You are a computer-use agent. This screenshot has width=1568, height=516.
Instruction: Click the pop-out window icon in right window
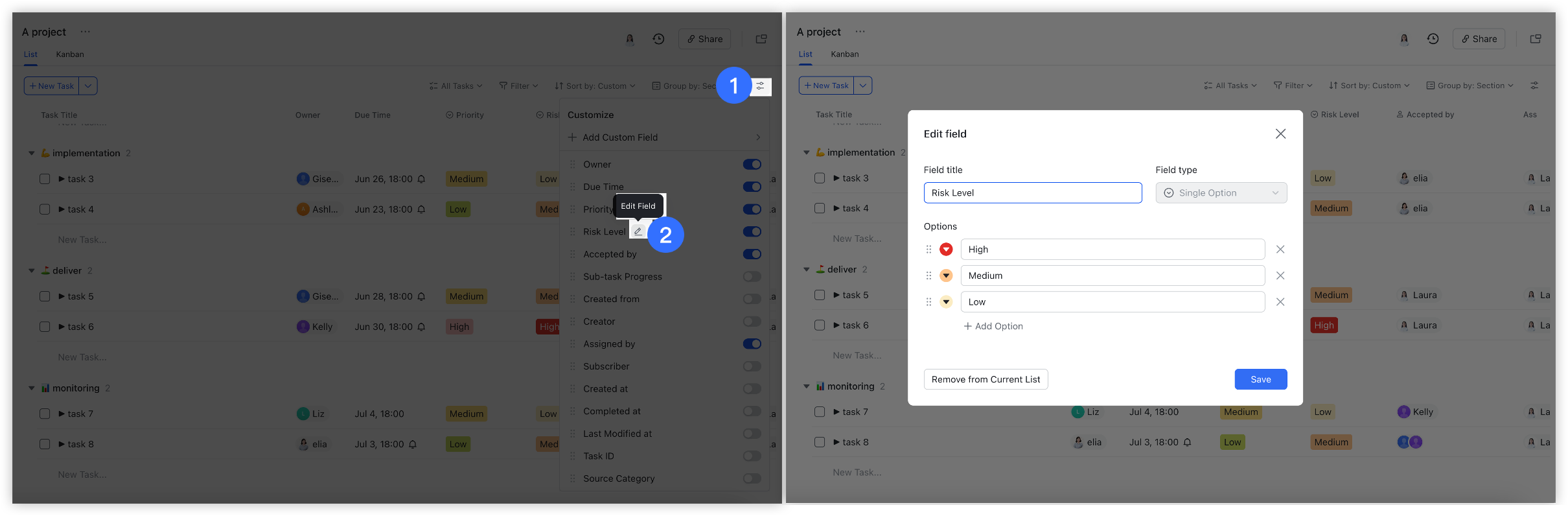(1536, 39)
